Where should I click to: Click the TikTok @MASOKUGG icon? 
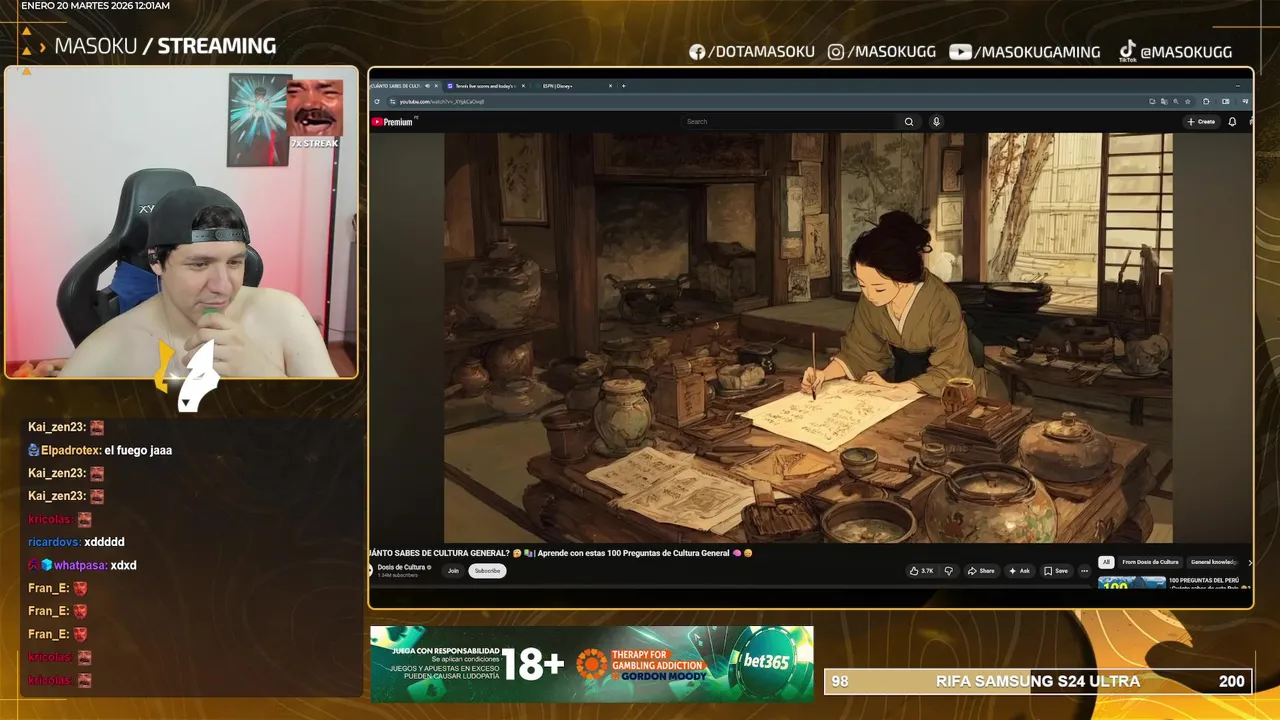[1127, 50]
